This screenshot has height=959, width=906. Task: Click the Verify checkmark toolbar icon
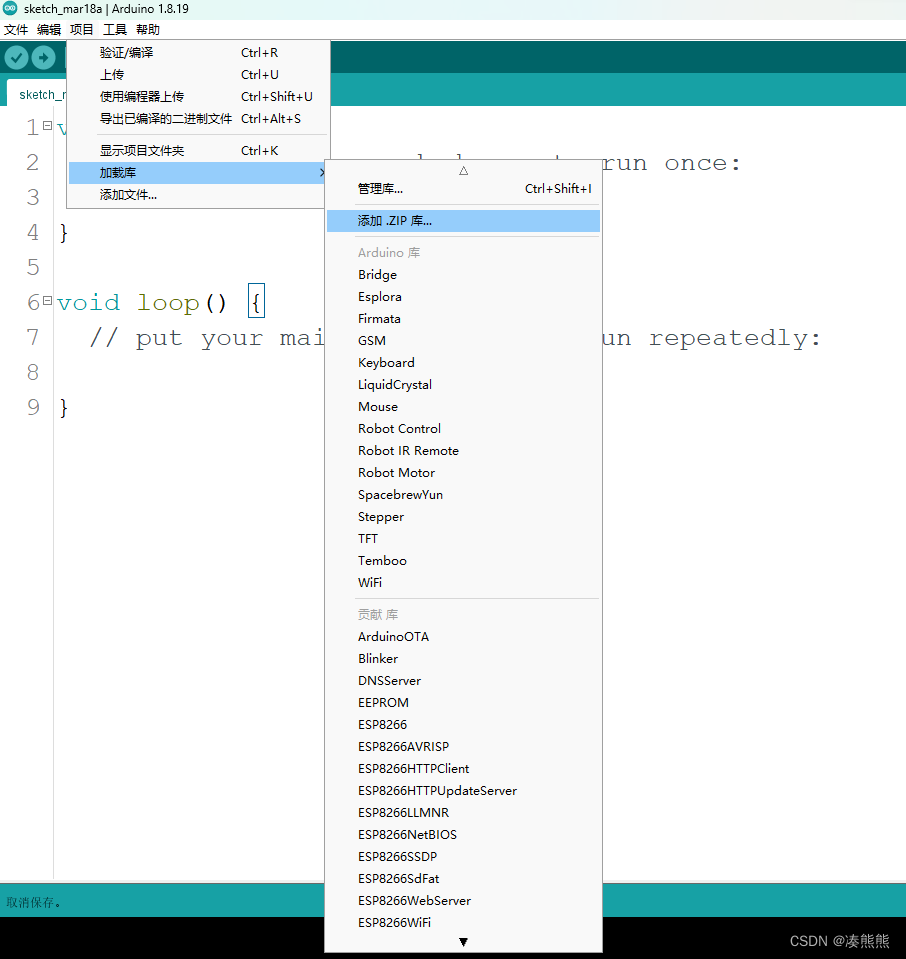tap(17, 58)
